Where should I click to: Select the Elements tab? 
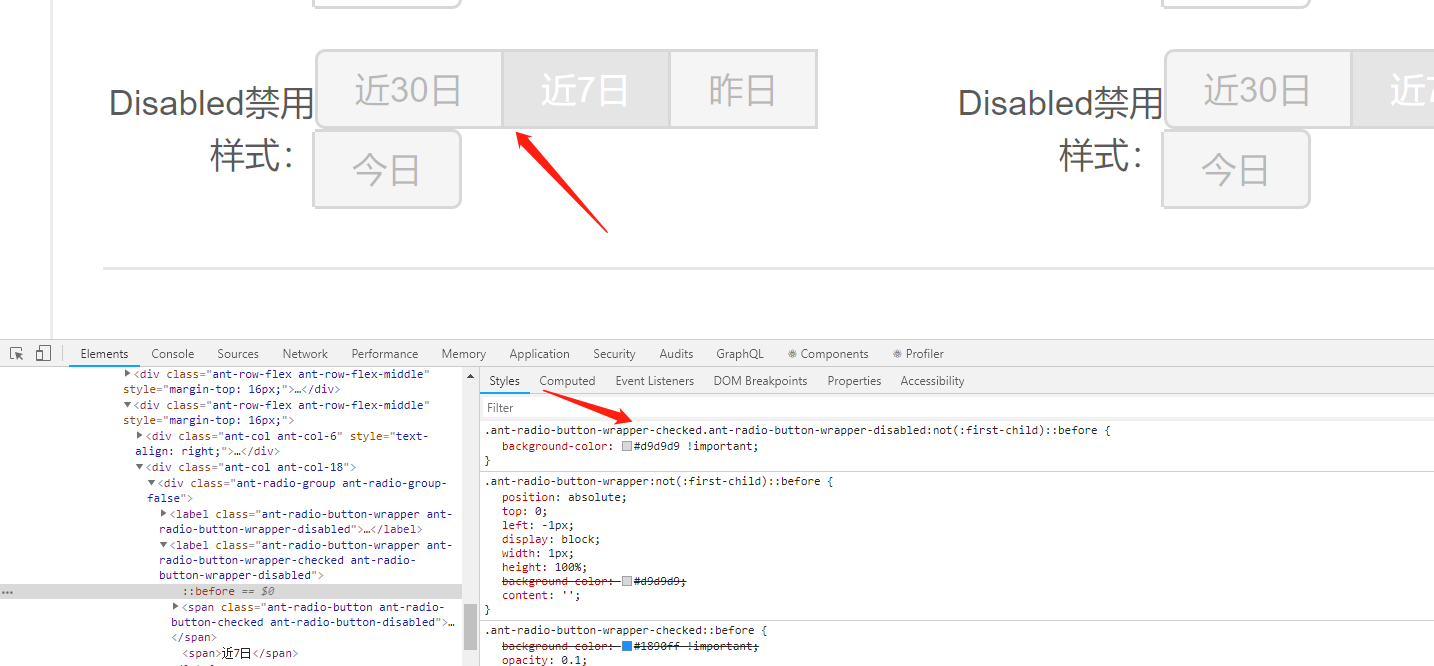click(105, 354)
